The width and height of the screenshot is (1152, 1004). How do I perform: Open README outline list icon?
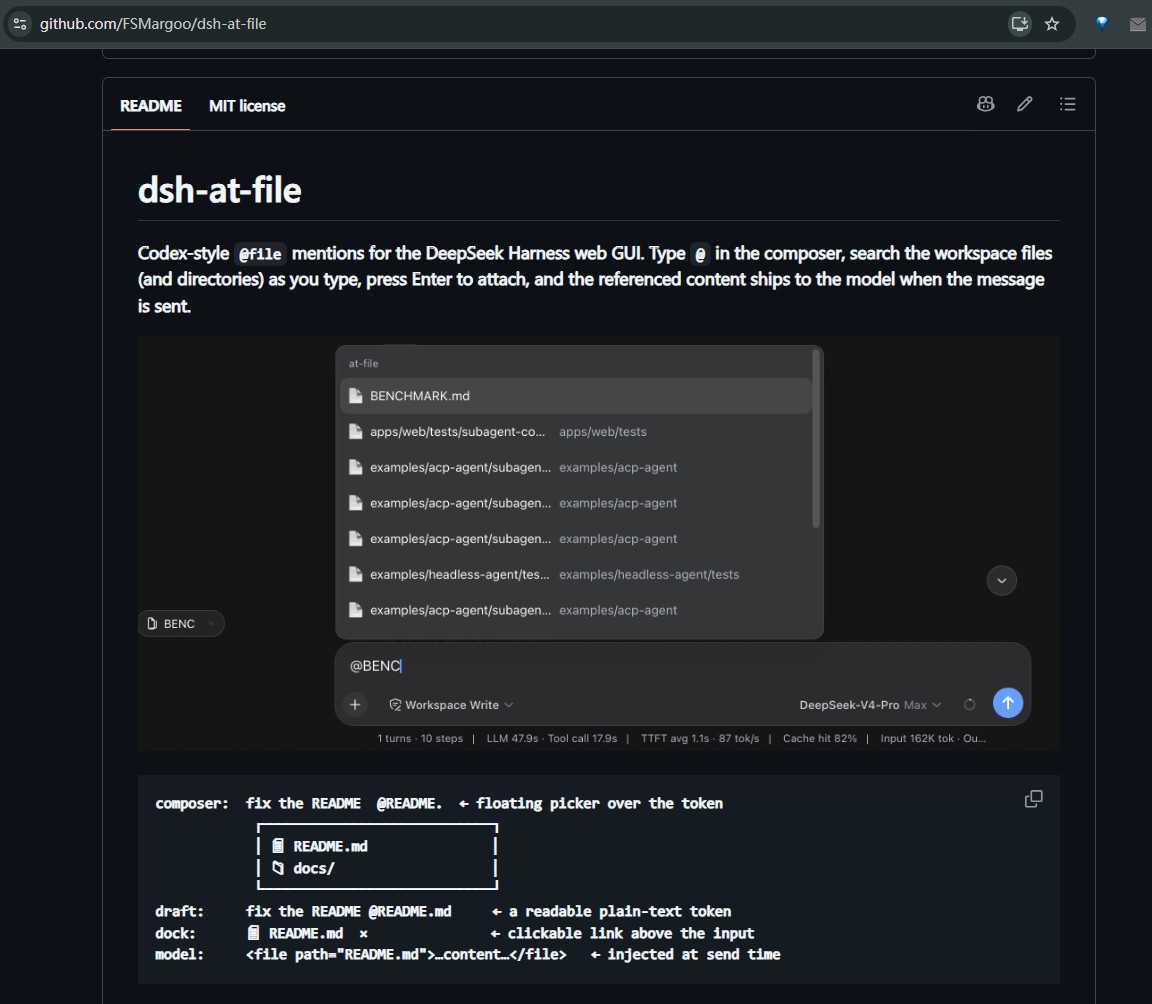point(1068,104)
